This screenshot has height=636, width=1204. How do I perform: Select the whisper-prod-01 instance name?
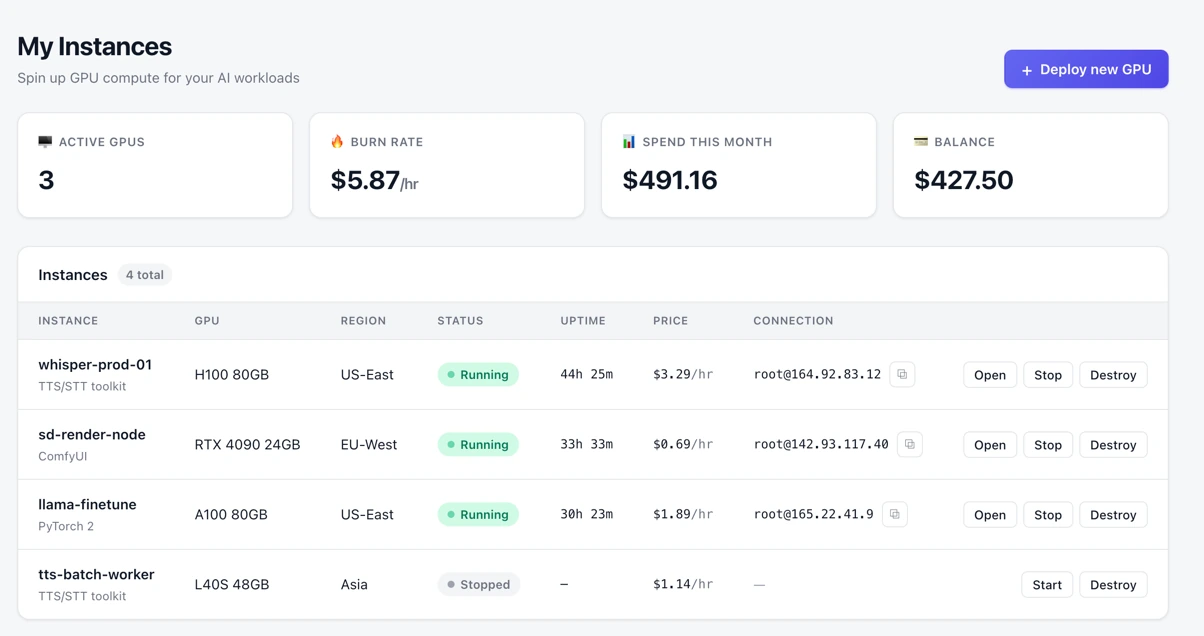[95, 365]
